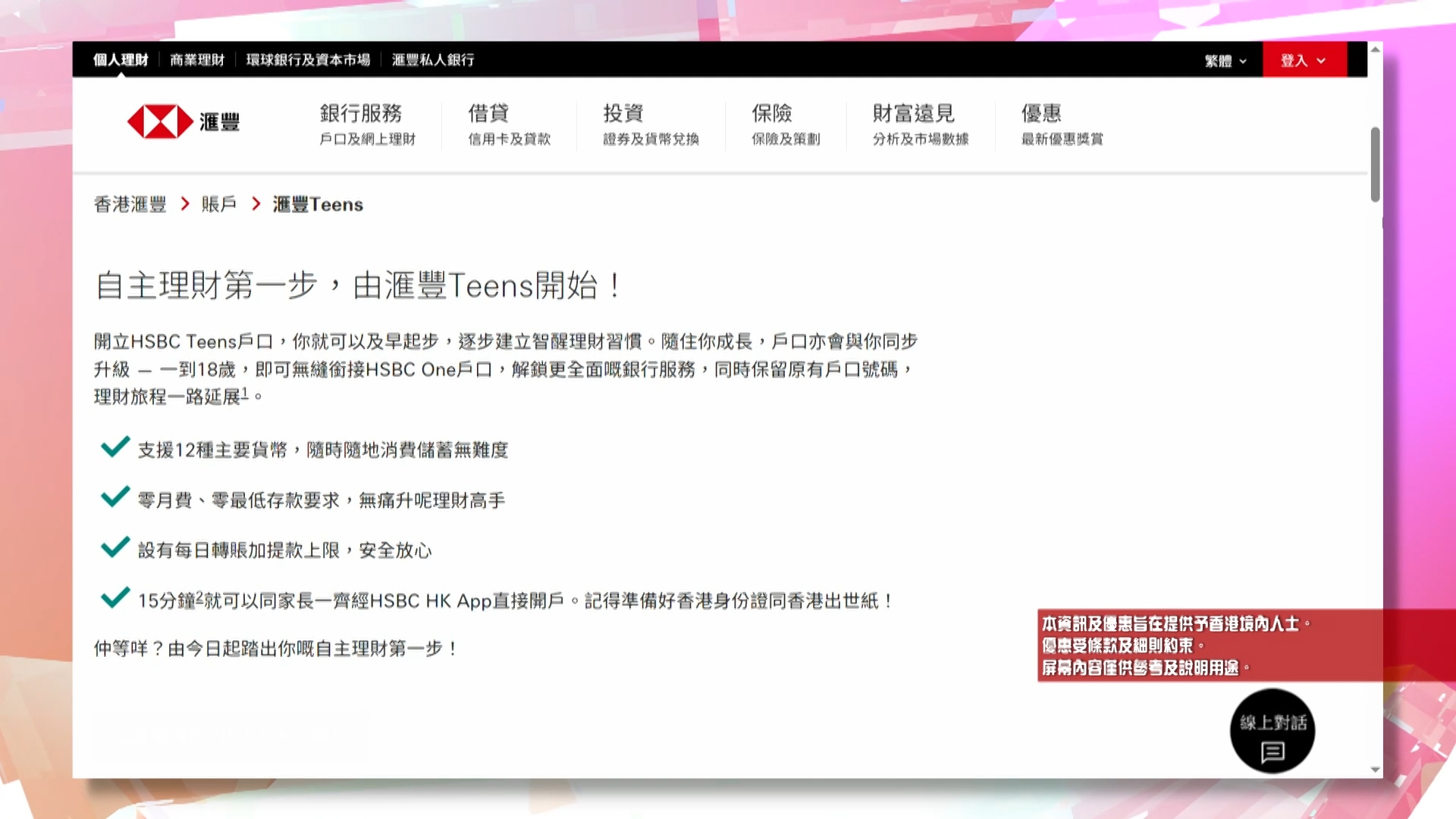Select the 環球銀行及資本市場 menu item

coord(311,59)
